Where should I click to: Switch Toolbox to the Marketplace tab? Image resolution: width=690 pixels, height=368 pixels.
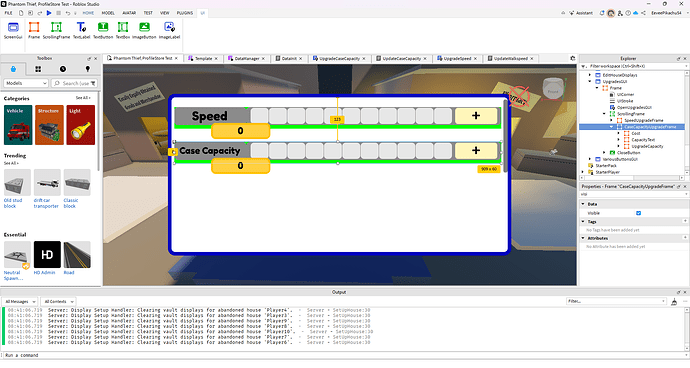pos(13,69)
